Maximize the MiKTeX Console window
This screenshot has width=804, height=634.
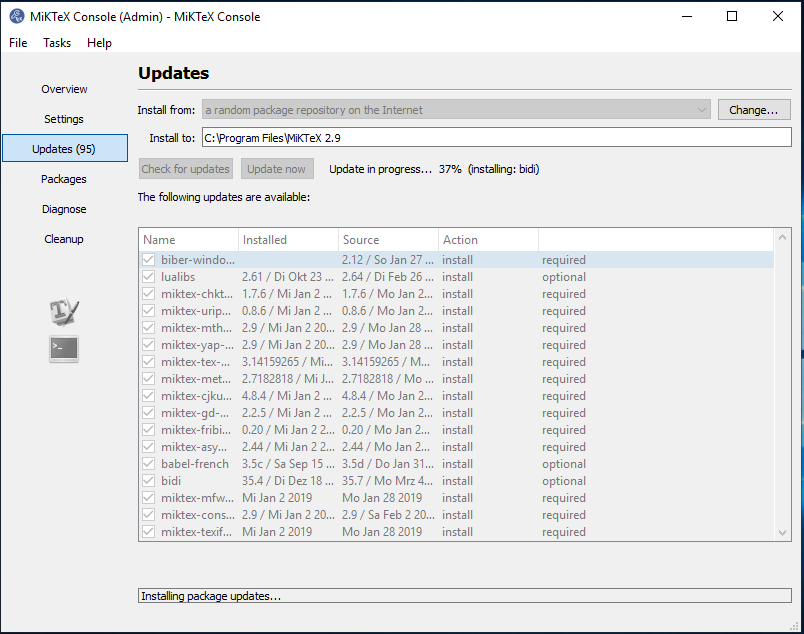point(732,16)
